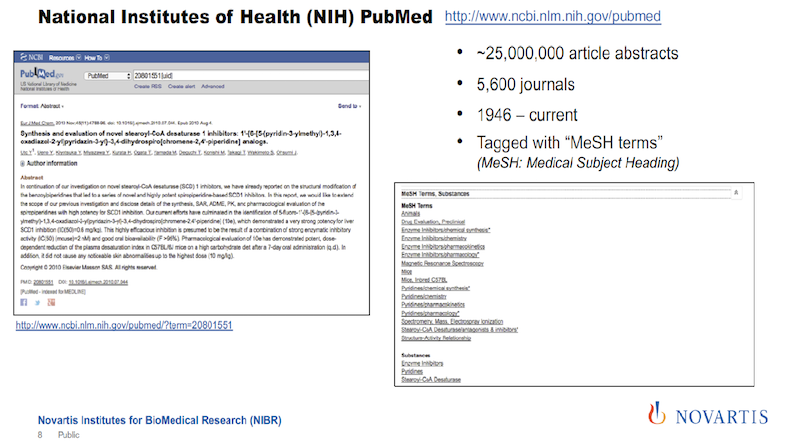
Task: Click the 'MeSH Terms' bold subheading
Action: pos(417,206)
